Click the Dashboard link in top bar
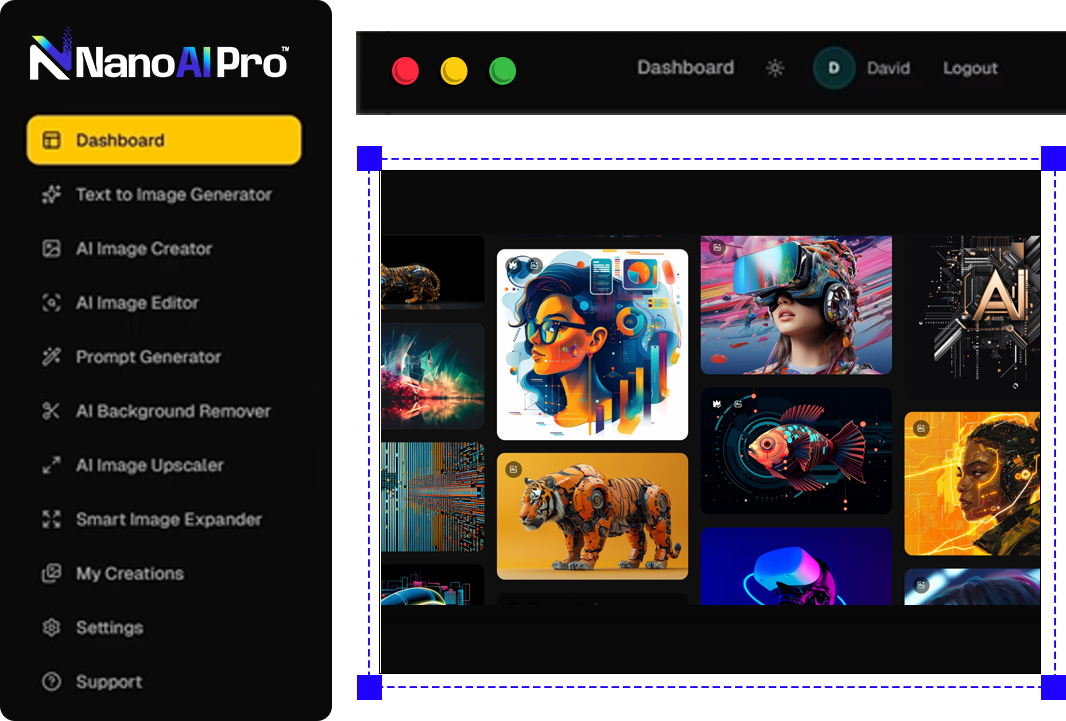This screenshot has width=1066, height=721. 685,68
